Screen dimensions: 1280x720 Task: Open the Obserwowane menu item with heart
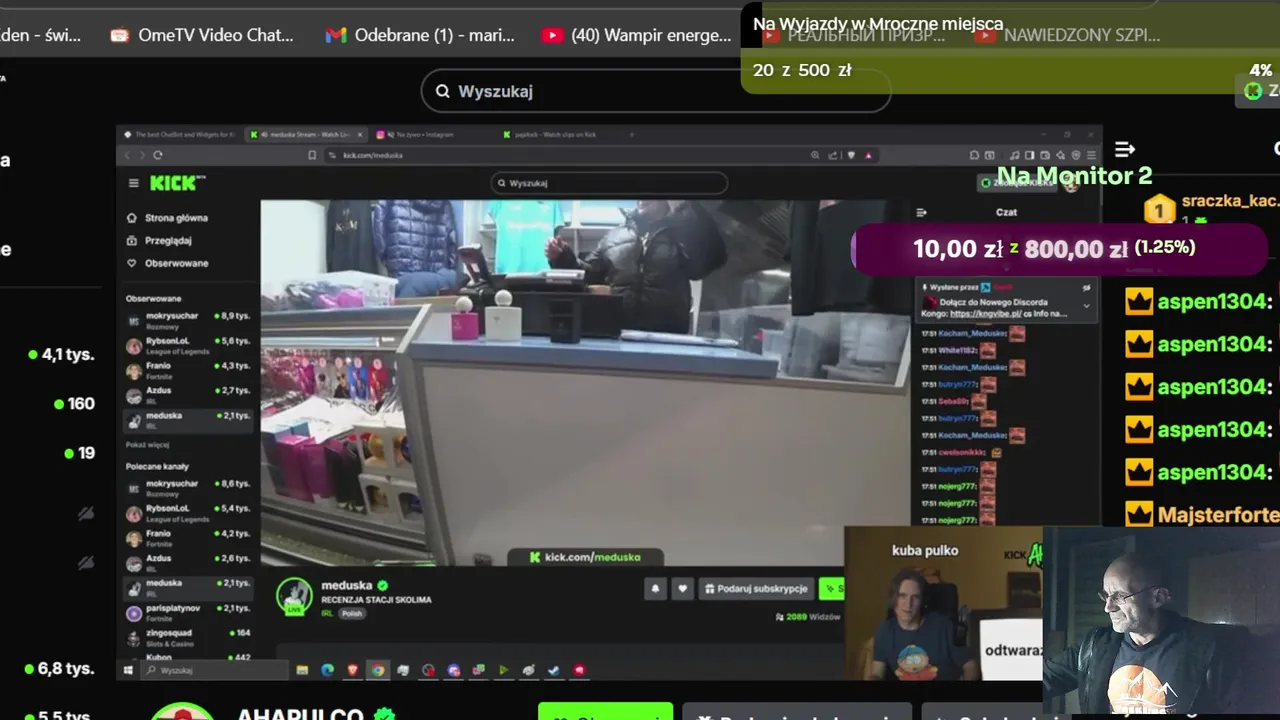pyautogui.click(x=168, y=263)
